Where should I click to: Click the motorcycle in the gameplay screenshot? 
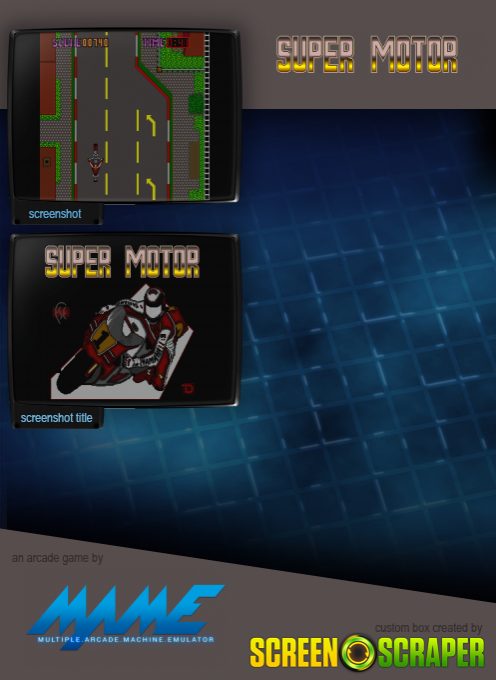pos(95,162)
